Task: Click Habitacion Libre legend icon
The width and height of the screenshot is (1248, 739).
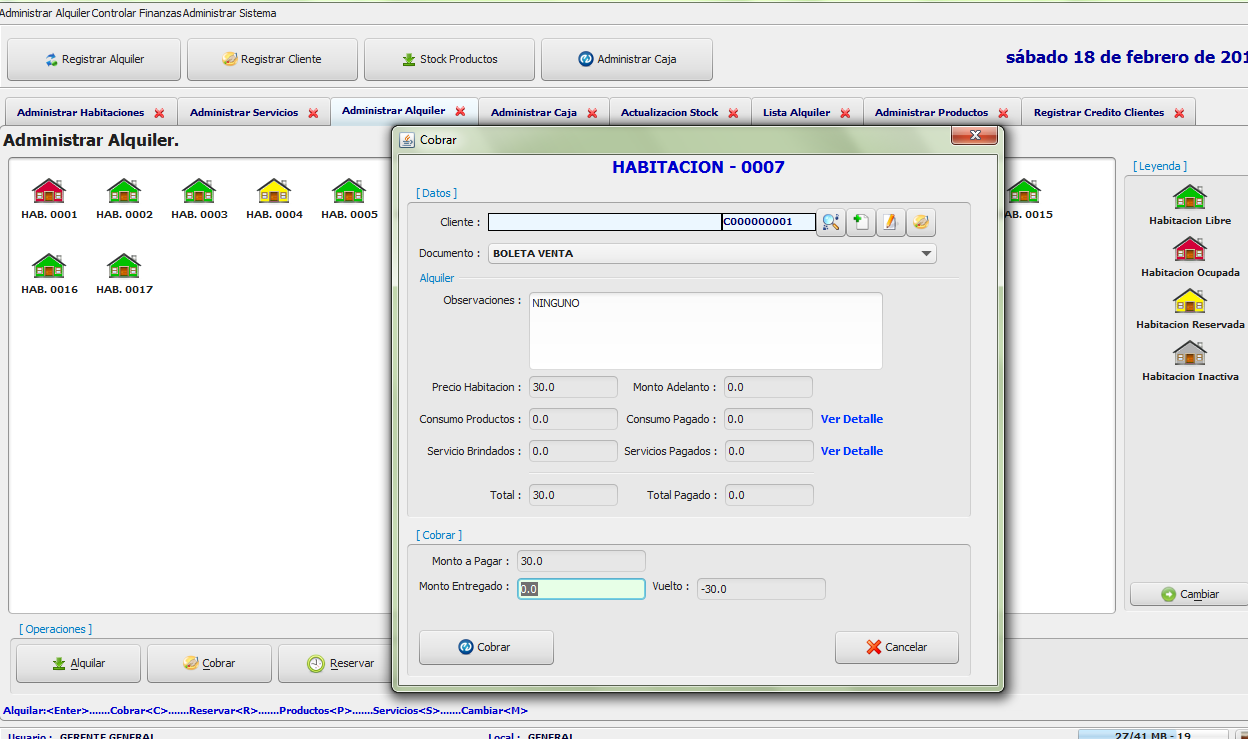Action: click(1190, 196)
